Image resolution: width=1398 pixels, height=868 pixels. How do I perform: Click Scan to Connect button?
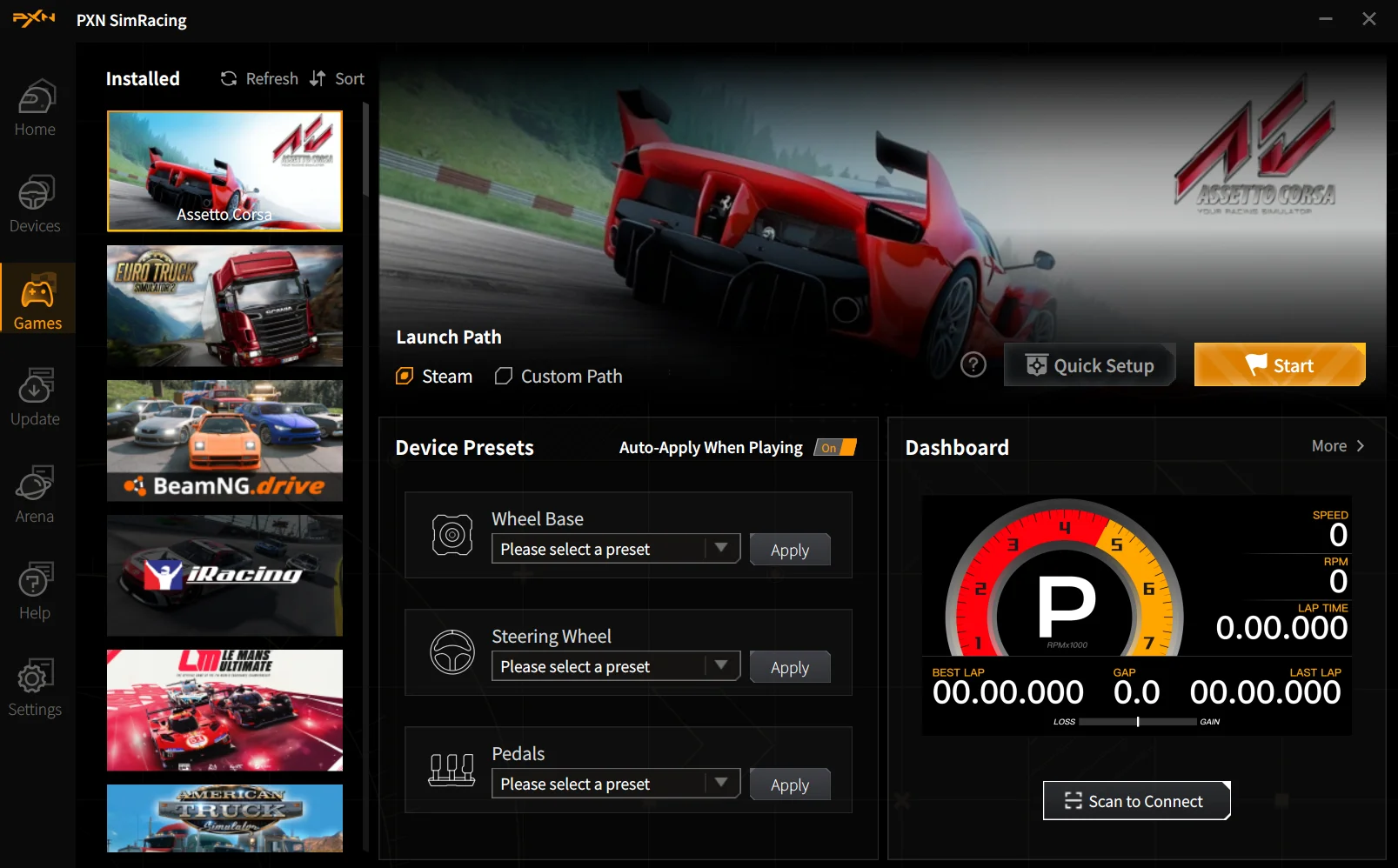[1137, 801]
